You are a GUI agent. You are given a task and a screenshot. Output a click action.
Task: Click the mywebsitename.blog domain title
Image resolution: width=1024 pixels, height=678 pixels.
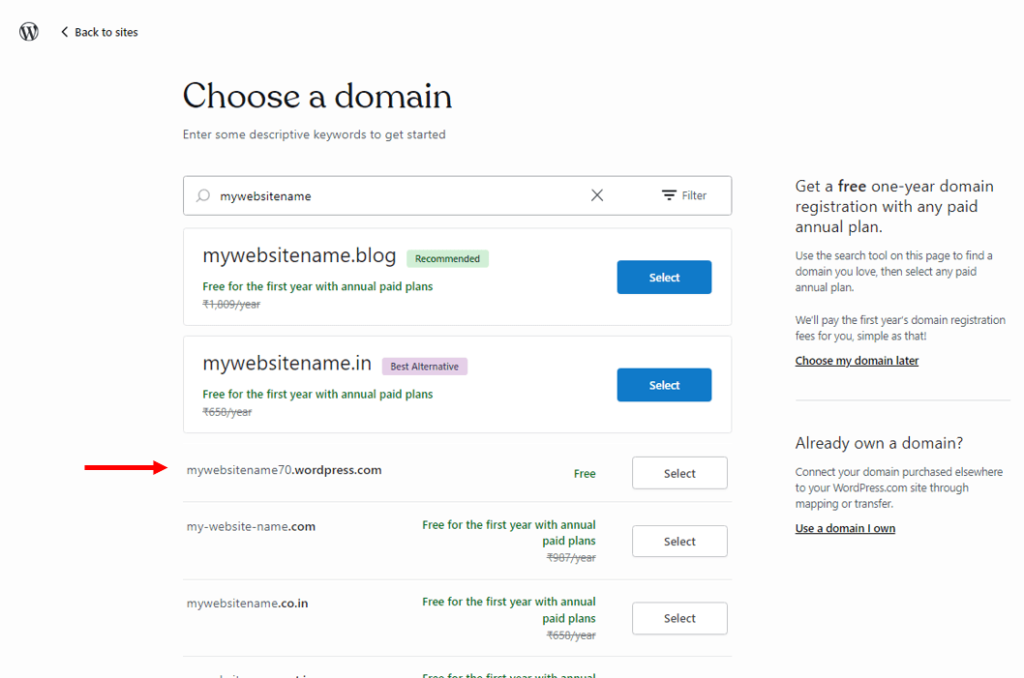click(x=299, y=255)
